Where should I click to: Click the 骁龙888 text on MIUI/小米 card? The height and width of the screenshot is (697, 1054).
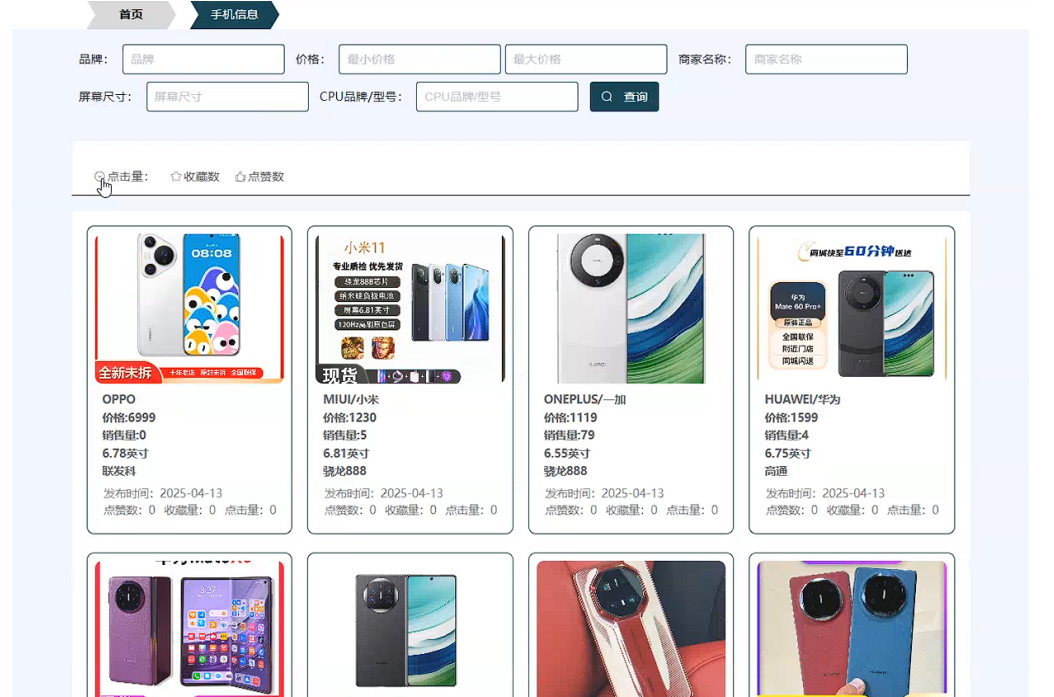(x=345, y=471)
